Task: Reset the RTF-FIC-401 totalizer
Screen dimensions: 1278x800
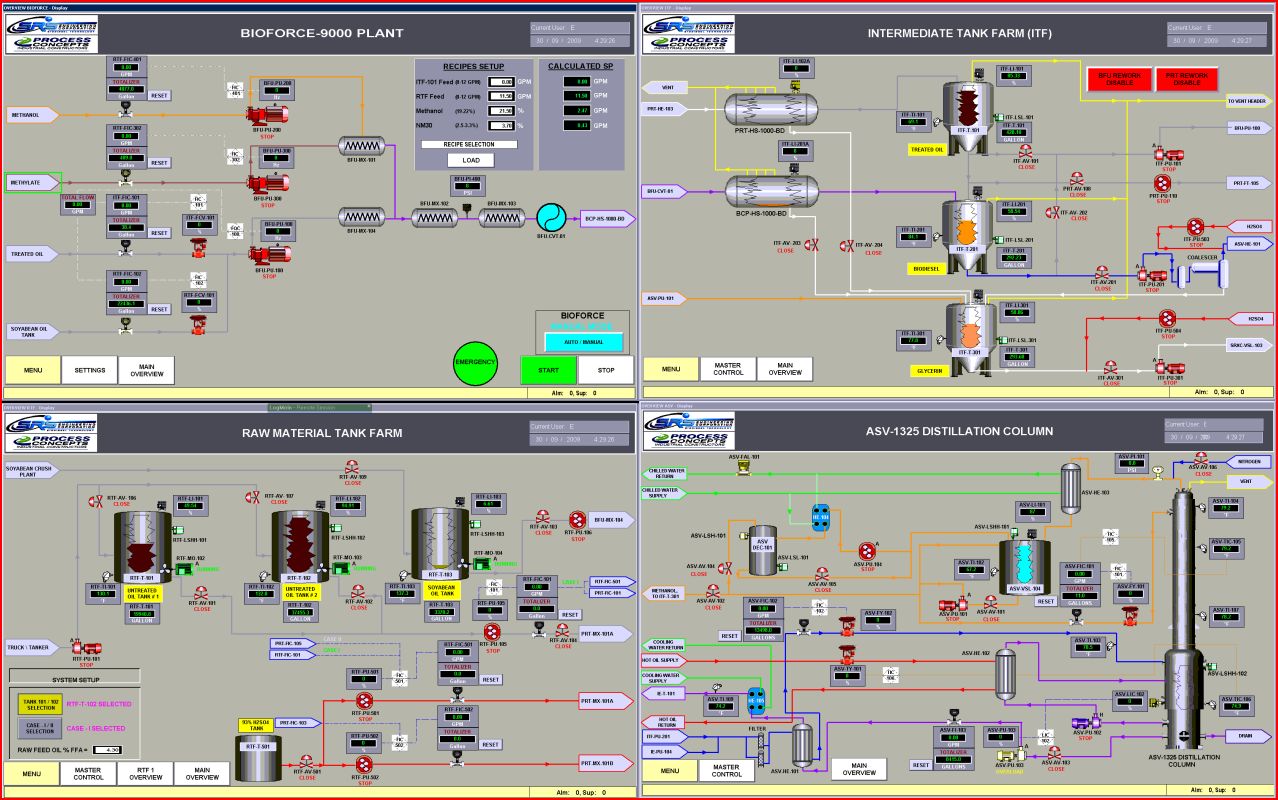Action: point(158,95)
